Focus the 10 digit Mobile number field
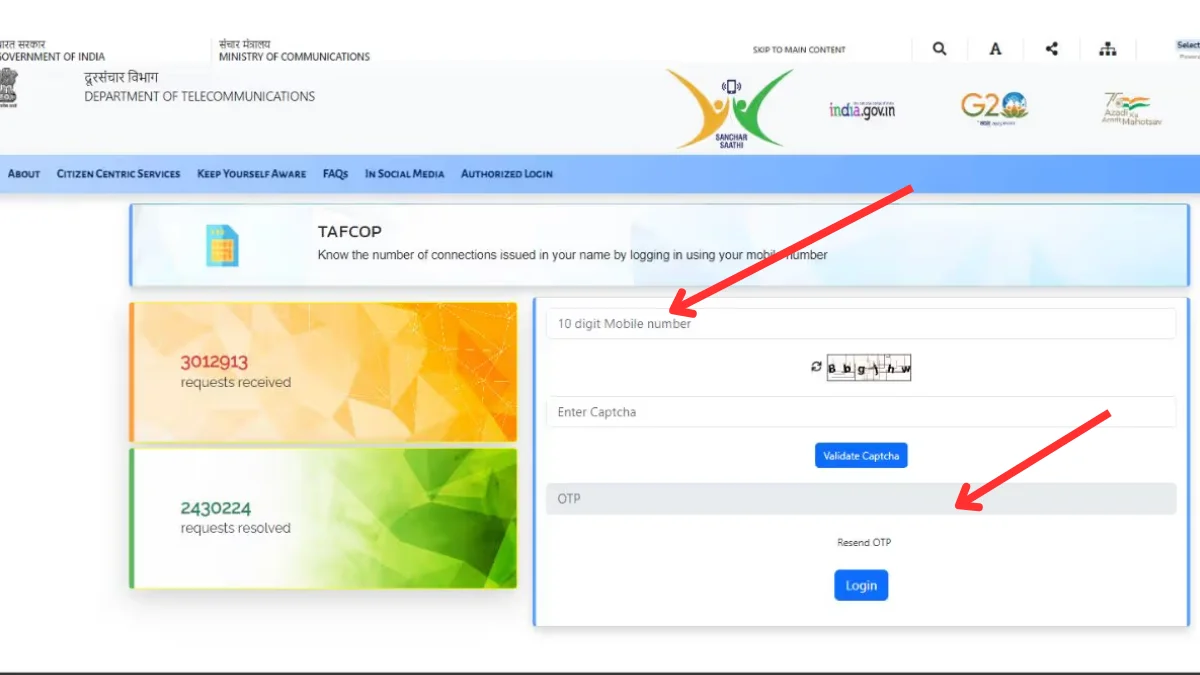1200x675 pixels. [x=860, y=324]
